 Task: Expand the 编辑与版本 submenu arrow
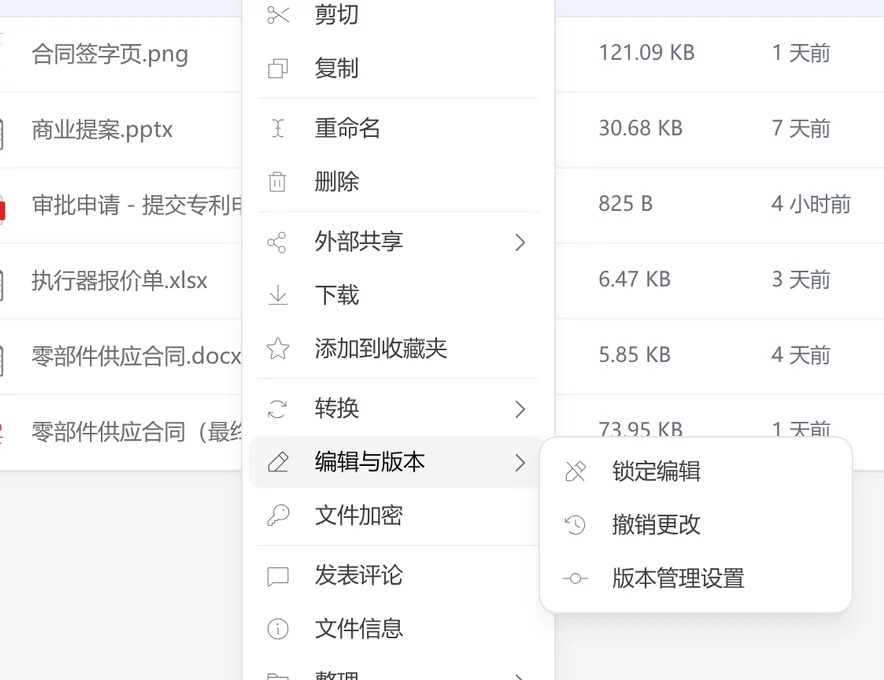[520, 462]
